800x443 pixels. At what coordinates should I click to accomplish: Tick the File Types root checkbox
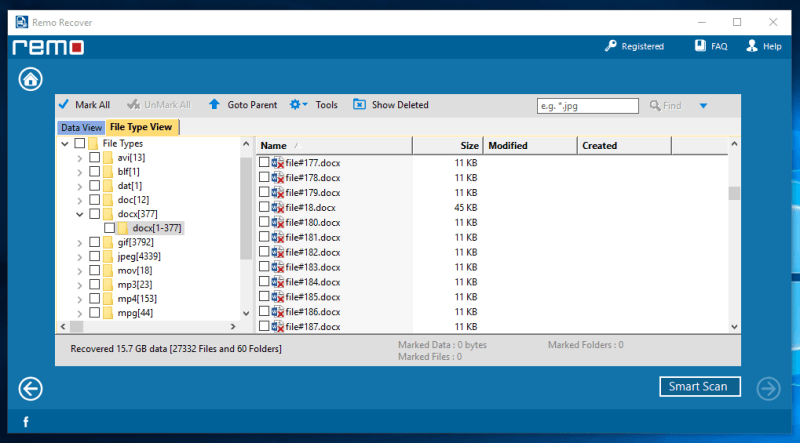[80, 143]
